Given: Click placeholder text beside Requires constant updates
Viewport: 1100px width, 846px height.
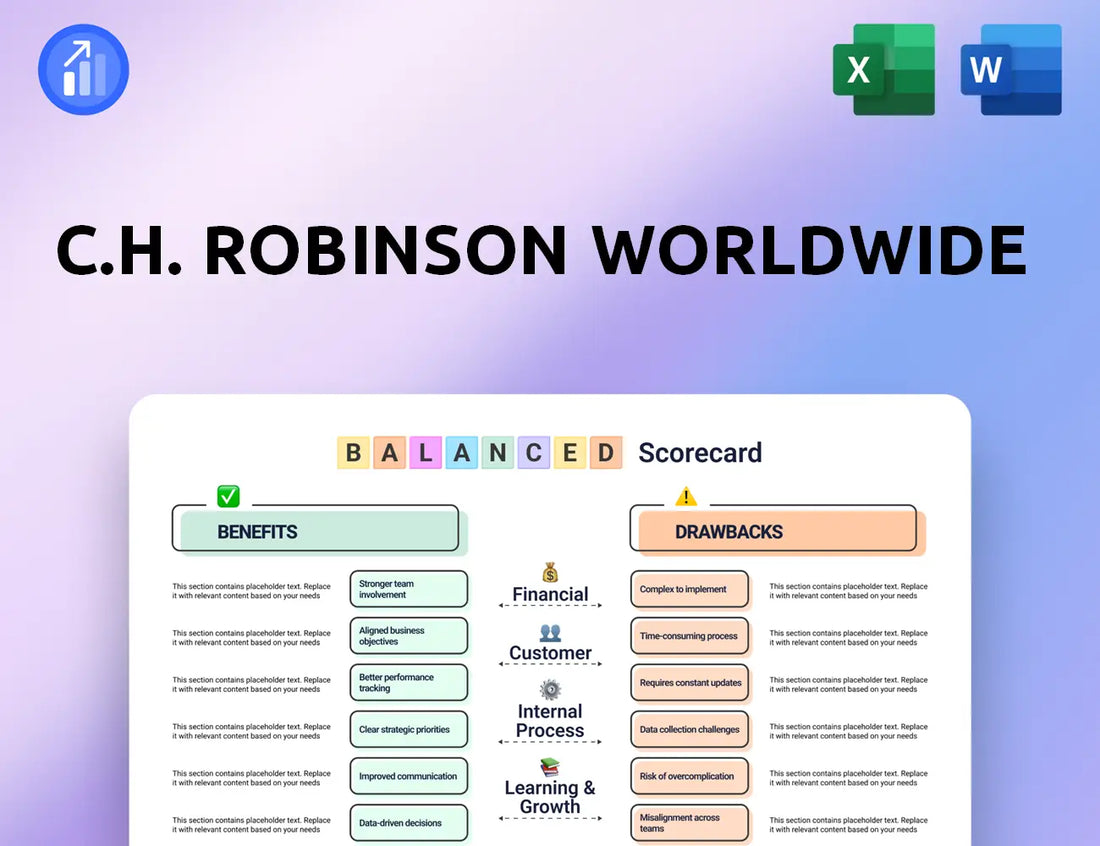Looking at the screenshot, I should click(x=848, y=685).
